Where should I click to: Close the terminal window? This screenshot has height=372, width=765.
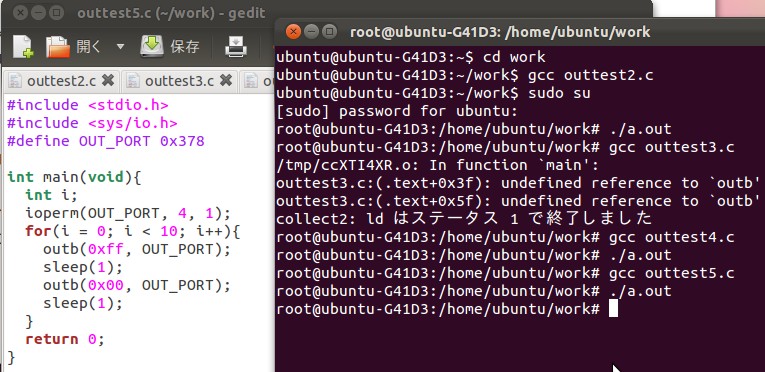pyautogui.click(x=293, y=32)
